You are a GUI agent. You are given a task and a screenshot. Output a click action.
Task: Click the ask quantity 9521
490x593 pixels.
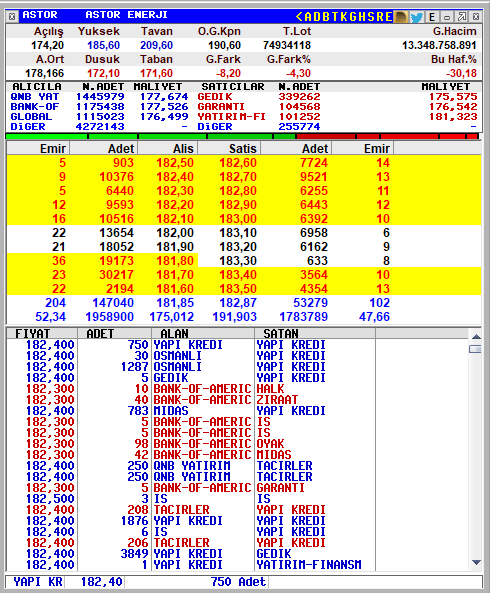[x=313, y=177]
